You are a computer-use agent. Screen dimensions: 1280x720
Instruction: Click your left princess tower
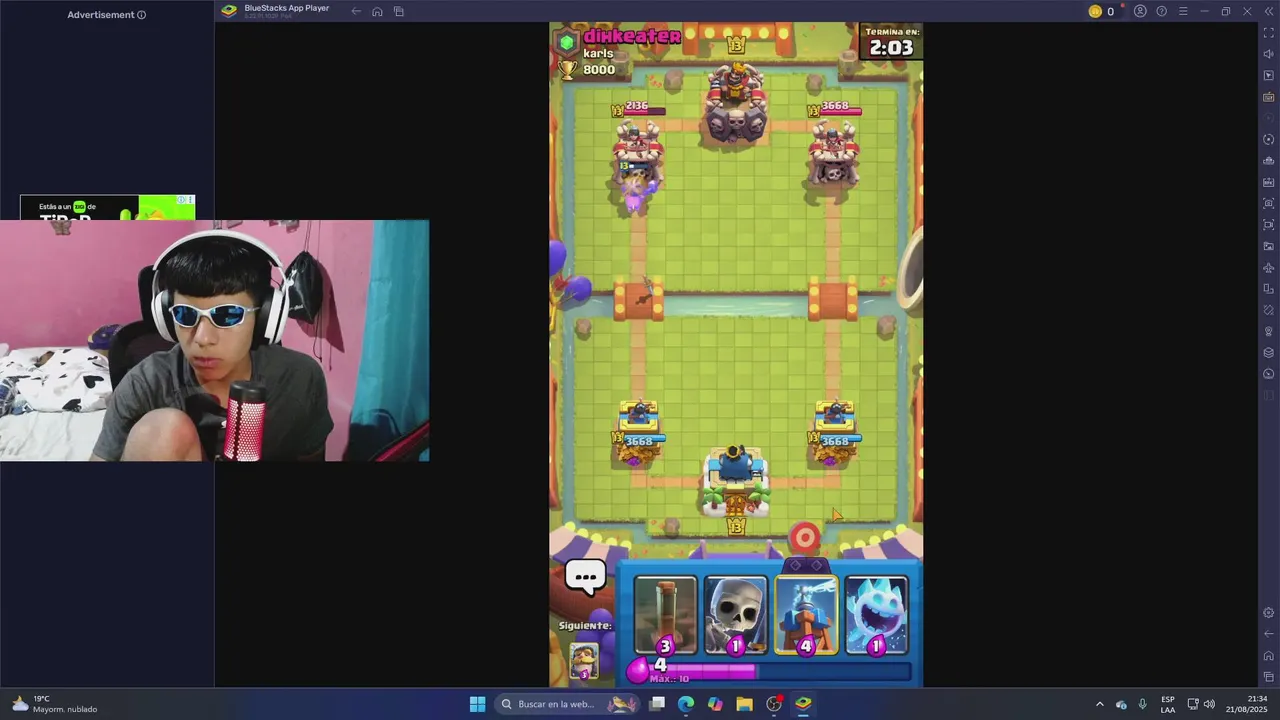click(638, 432)
